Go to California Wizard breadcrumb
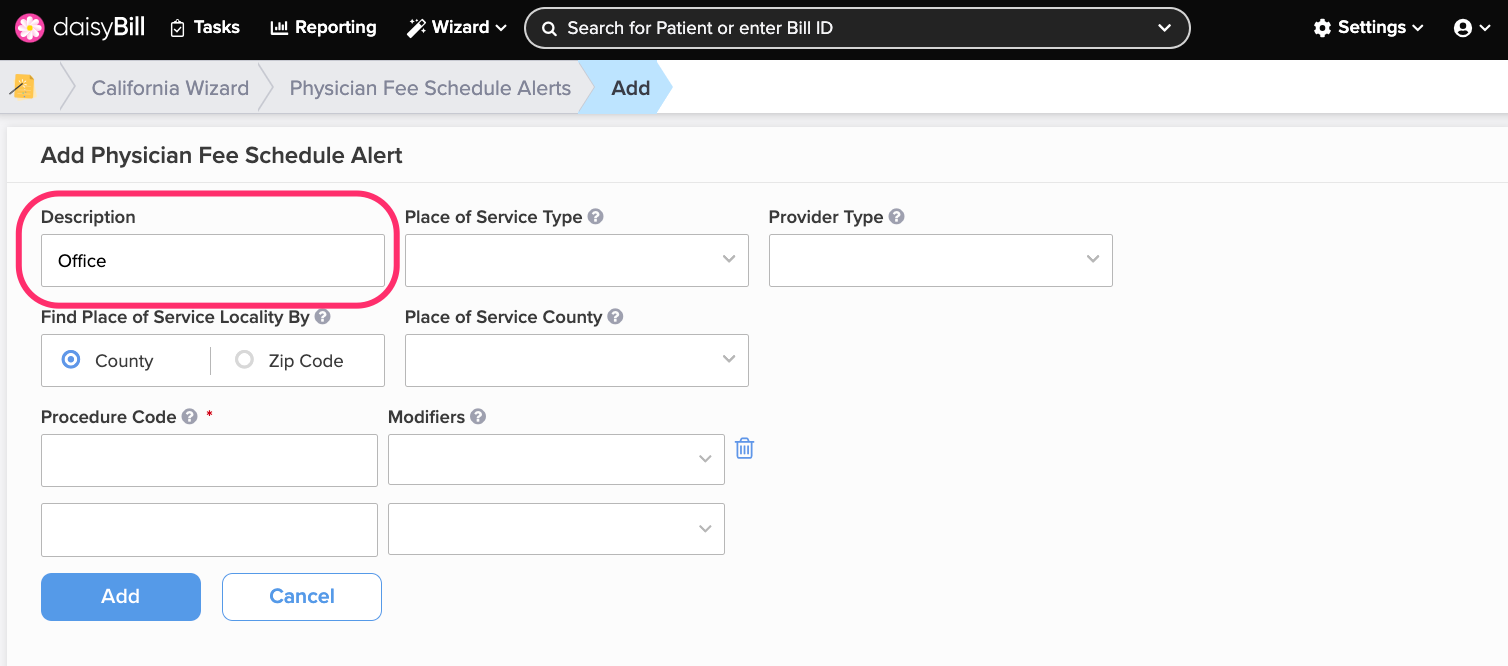The height and width of the screenshot is (666, 1508). [170, 88]
